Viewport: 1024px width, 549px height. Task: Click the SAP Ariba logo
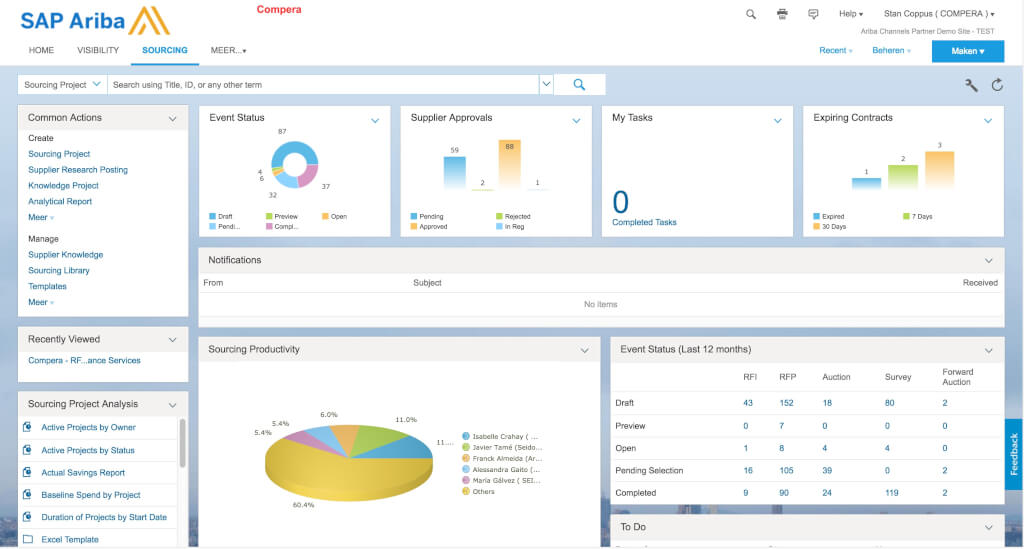[95, 21]
